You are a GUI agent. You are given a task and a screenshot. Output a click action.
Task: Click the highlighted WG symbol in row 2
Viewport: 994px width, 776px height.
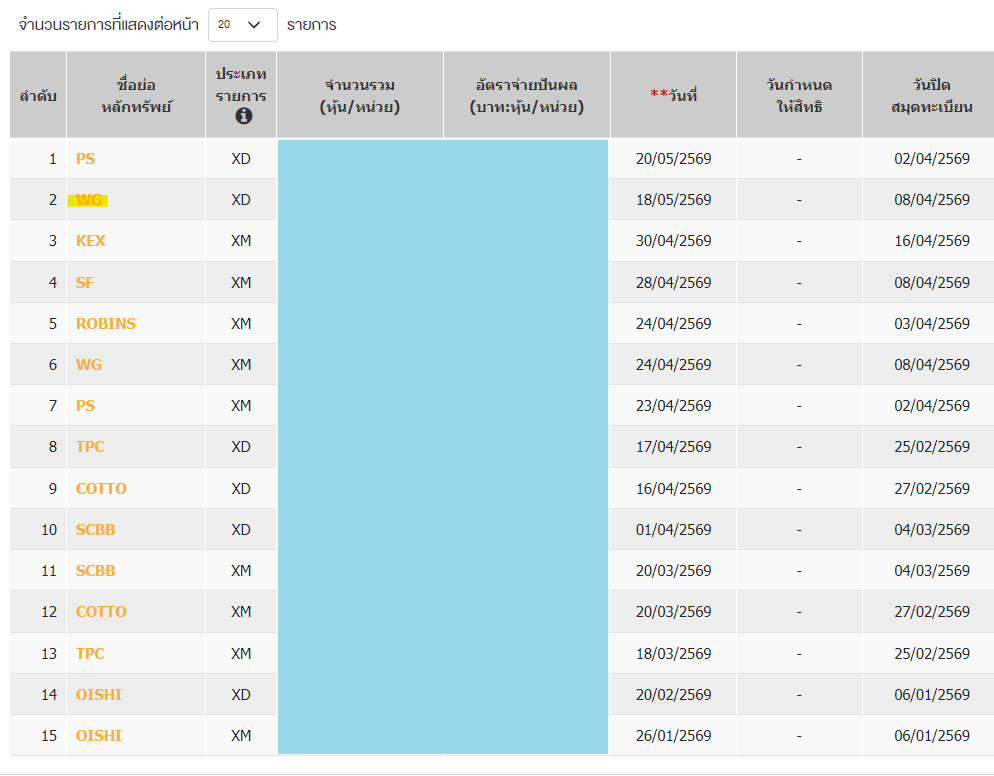[x=89, y=200]
